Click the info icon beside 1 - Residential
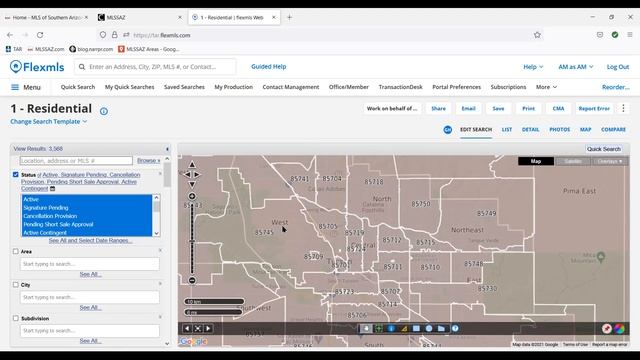Screen dimensions: 640x360 pyautogui.click(x=104, y=111)
